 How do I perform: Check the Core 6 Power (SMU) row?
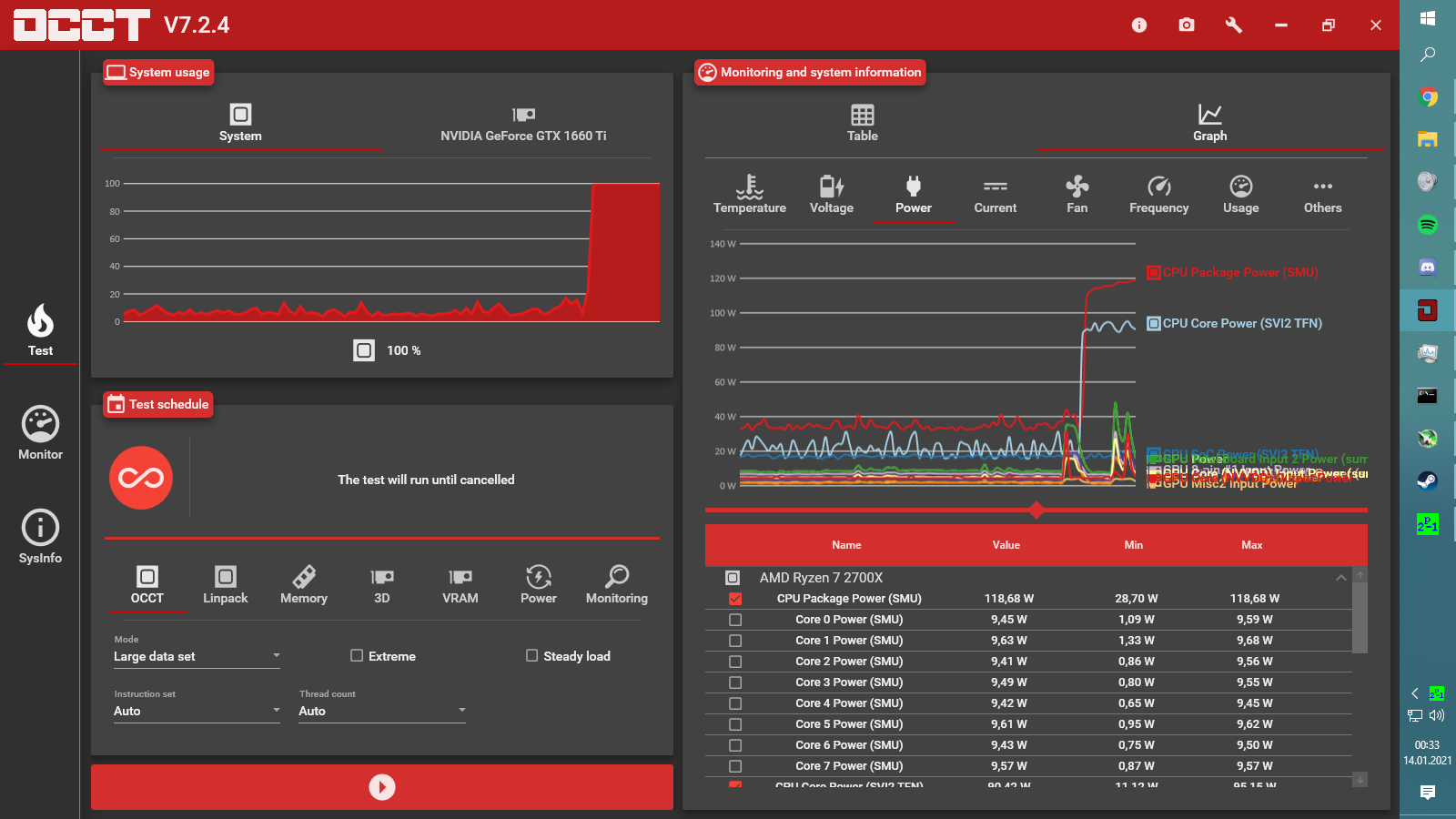click(x=735, y=745)
